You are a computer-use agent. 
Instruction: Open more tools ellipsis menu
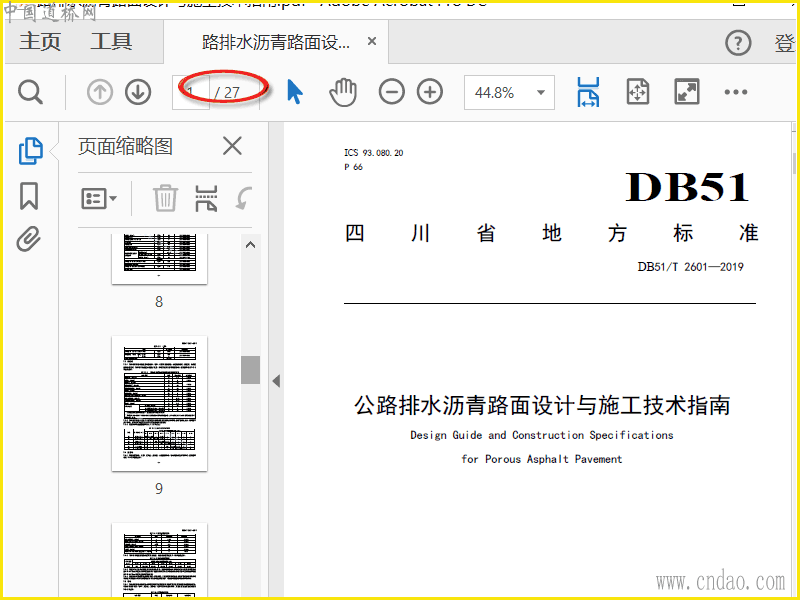pos(736,93)
